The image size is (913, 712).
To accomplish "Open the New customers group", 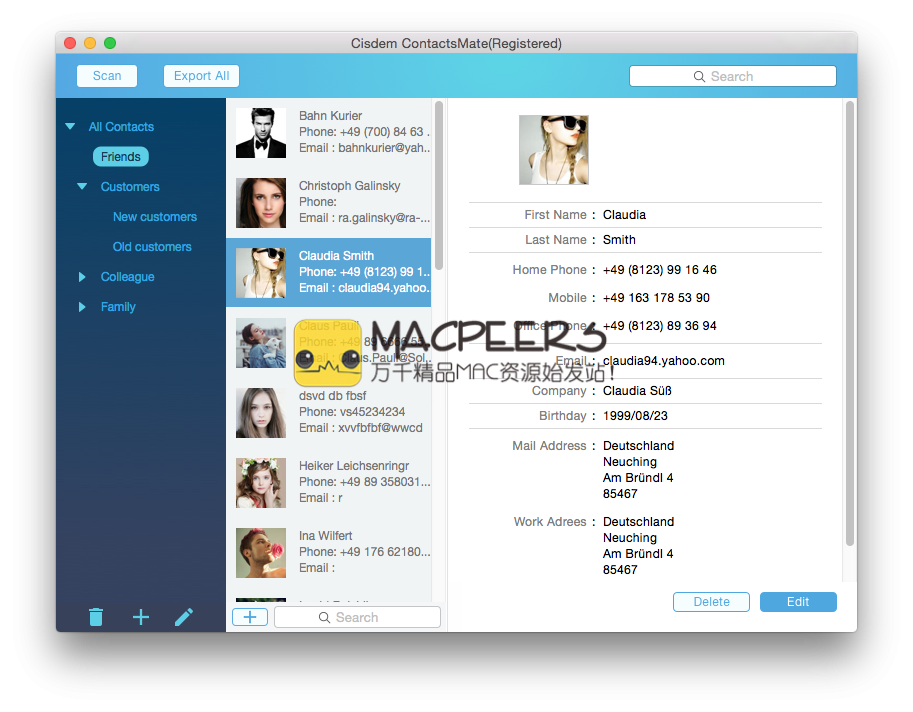I will tap(155, 217).
